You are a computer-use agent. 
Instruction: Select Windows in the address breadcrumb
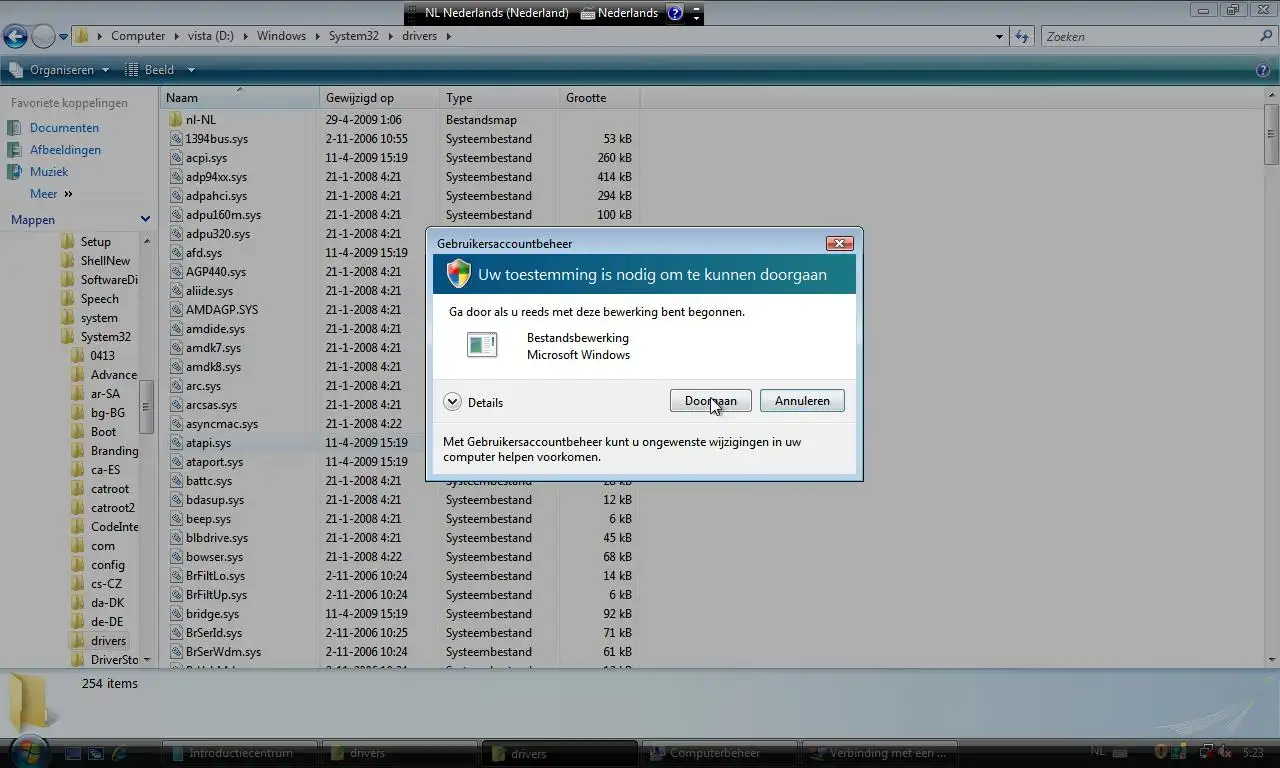pos(281,36)
